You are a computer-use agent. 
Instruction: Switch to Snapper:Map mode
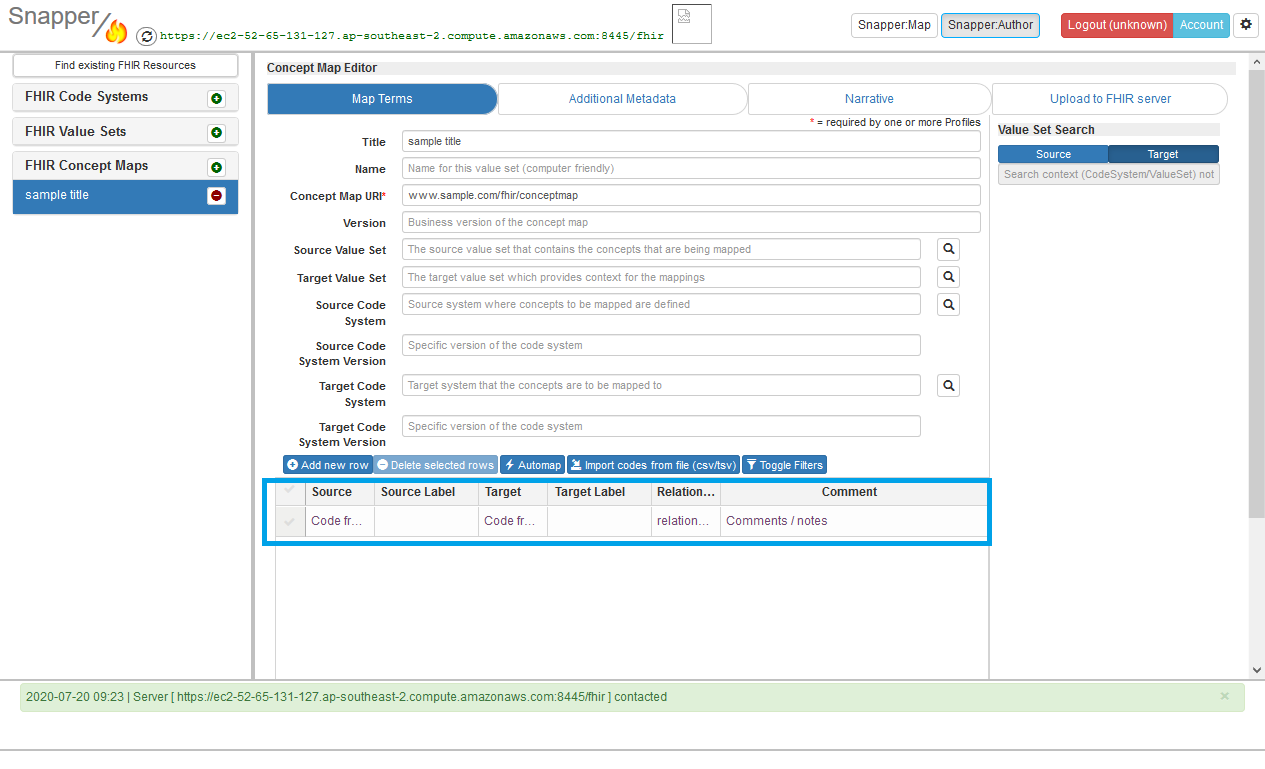[x=894, y=25]
